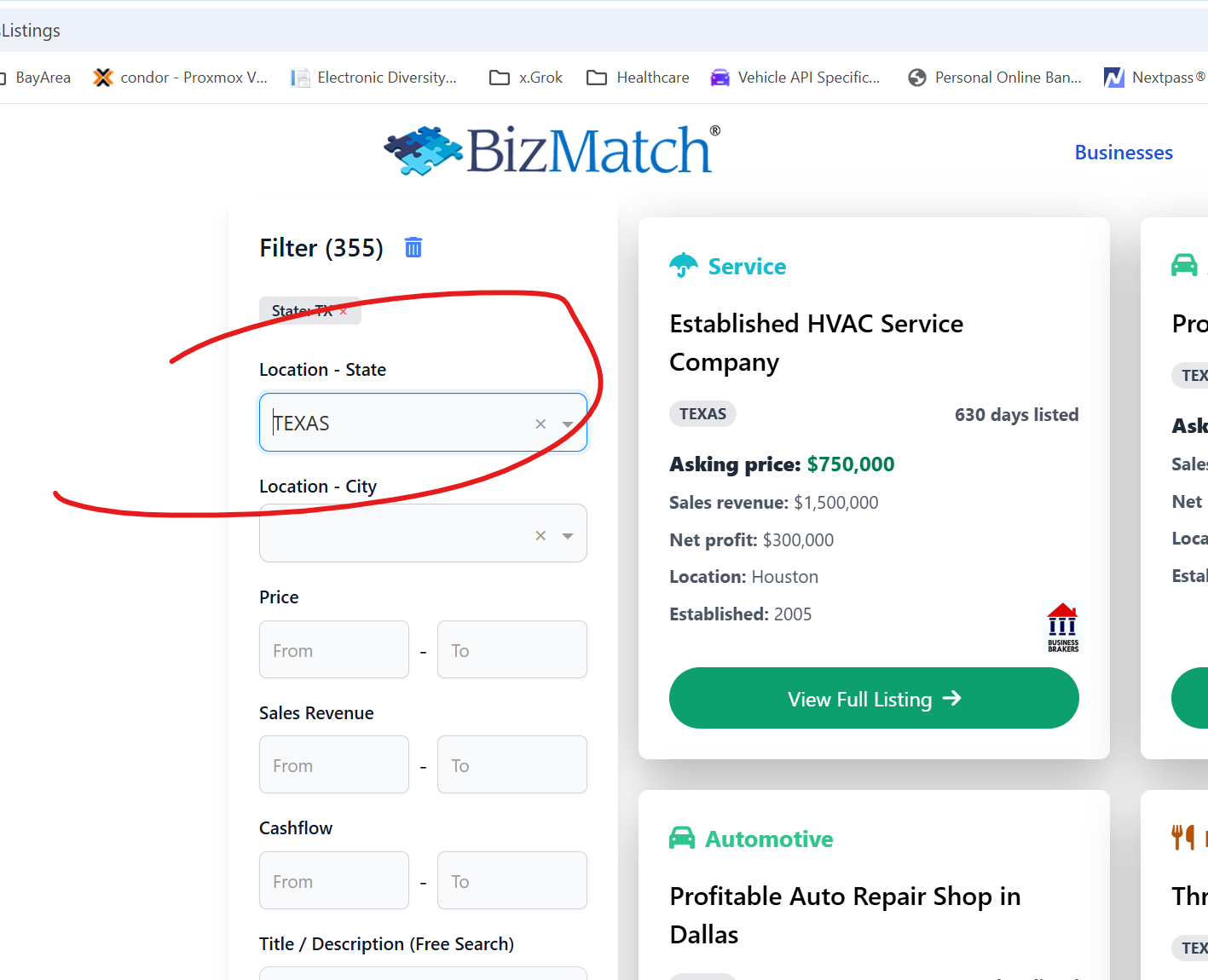
Task: Click View Full Listing for HVAC company
Action: point(874,698)
